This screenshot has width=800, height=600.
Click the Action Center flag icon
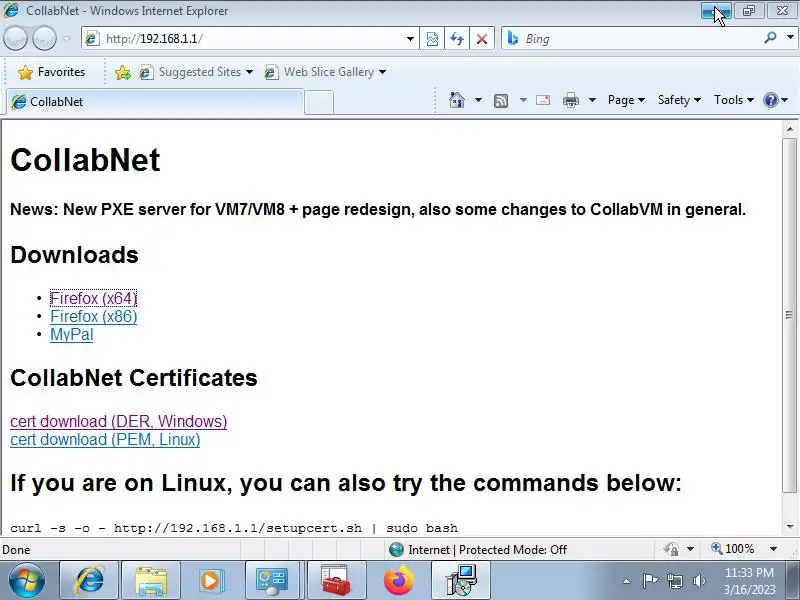coord(650,580)
